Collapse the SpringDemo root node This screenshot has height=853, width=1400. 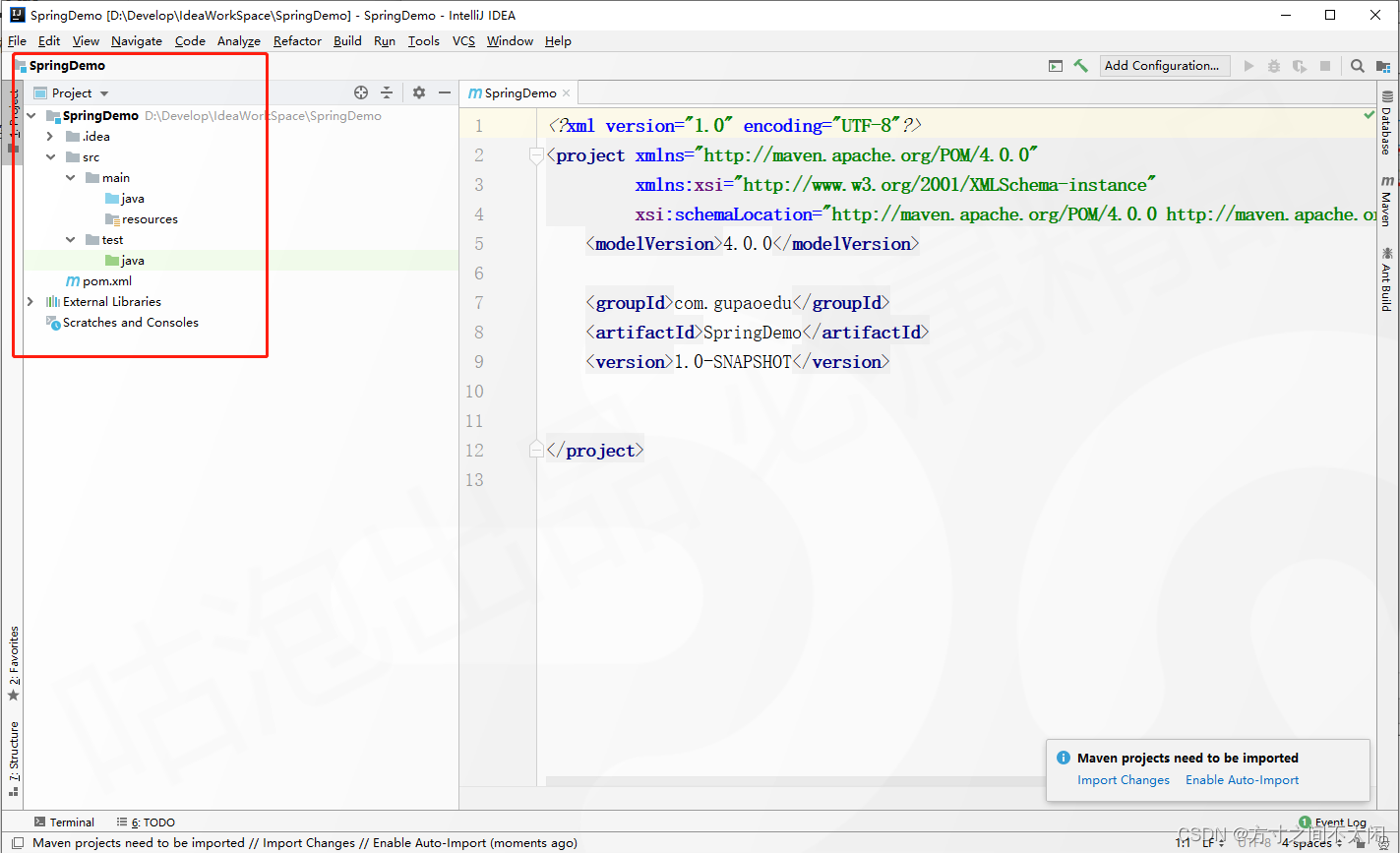(x=31, y=116)
